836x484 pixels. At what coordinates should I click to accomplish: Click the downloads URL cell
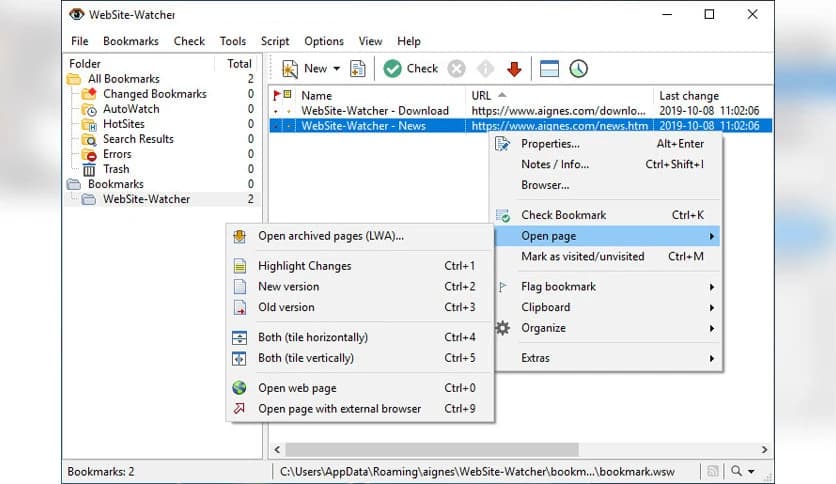coord(558,110)
